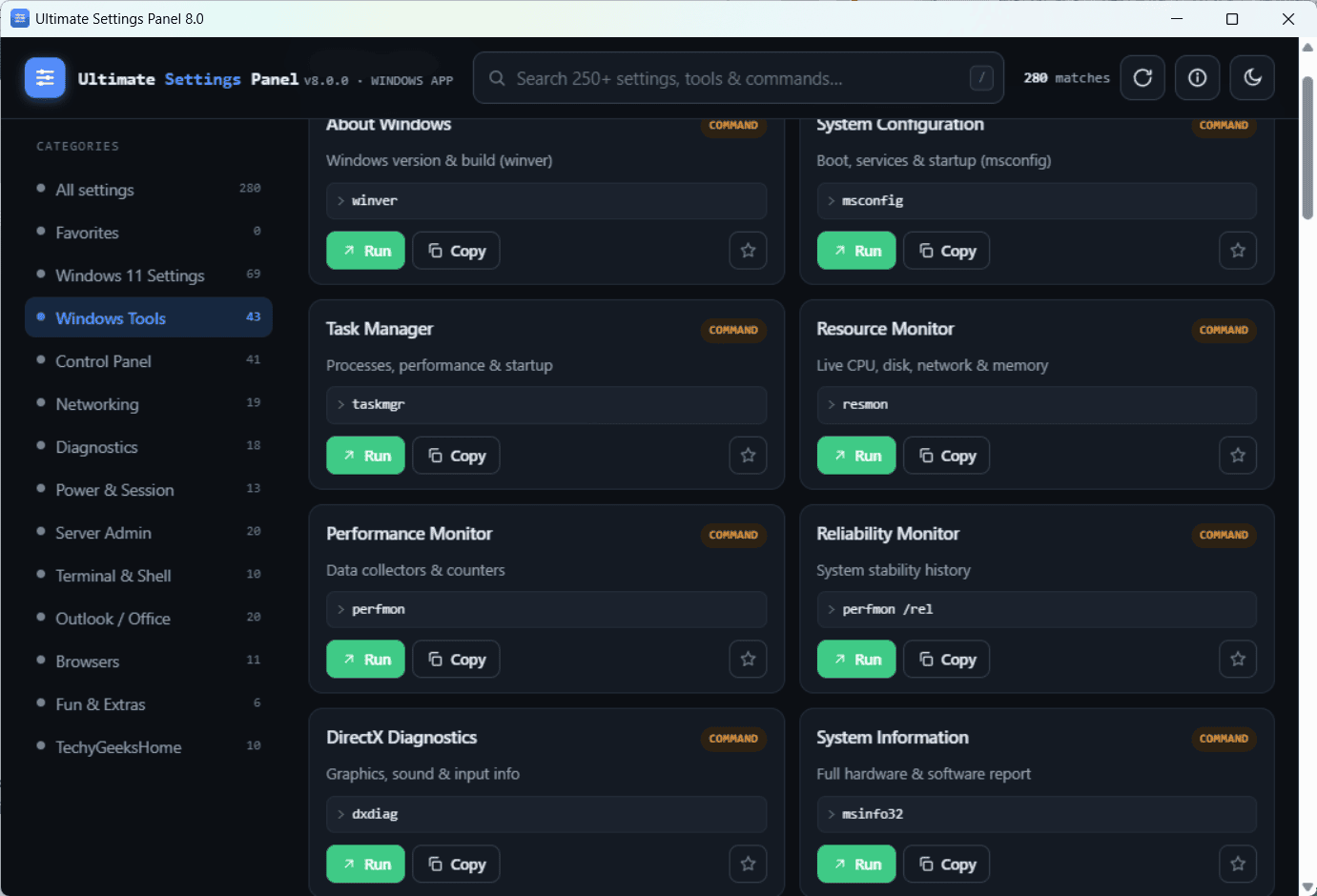
Task: Open the Server Admin category
Action: tap(149, 533)
